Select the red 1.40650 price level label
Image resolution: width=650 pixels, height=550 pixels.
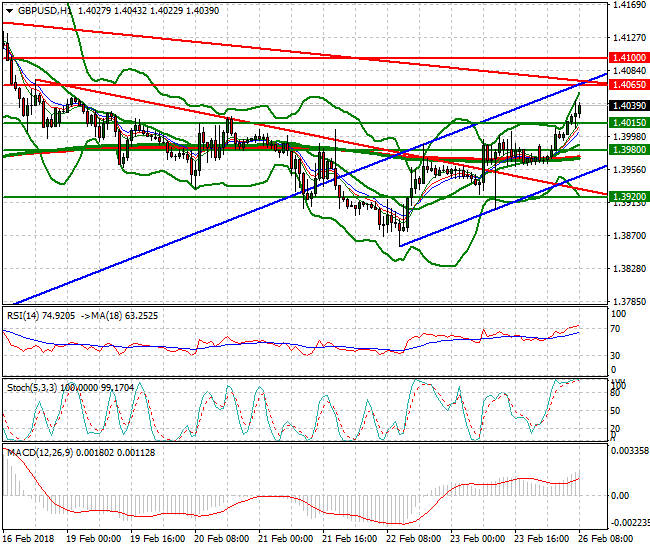[629, 85]
